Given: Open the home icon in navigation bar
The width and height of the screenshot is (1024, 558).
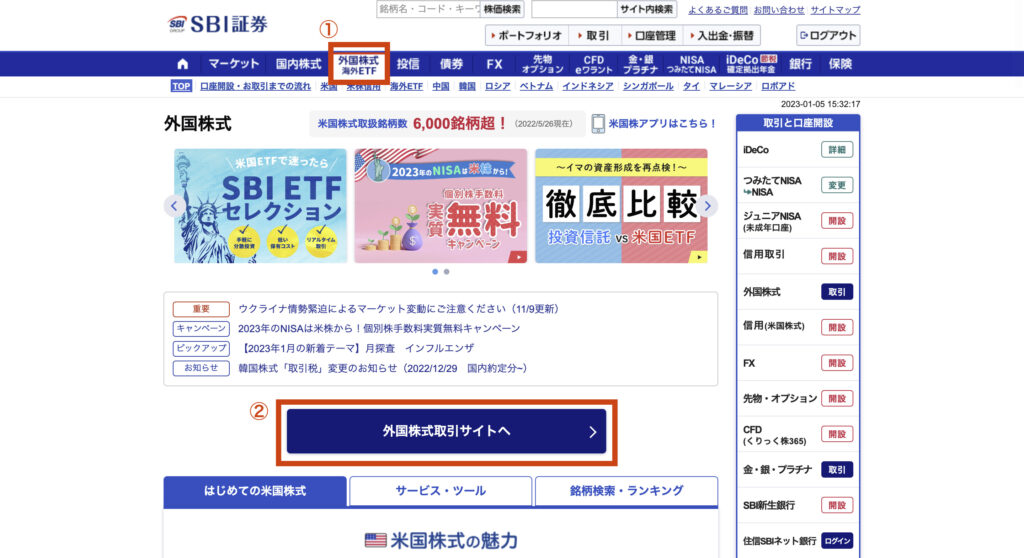Looking at the screenshot, I should (182, 64).
